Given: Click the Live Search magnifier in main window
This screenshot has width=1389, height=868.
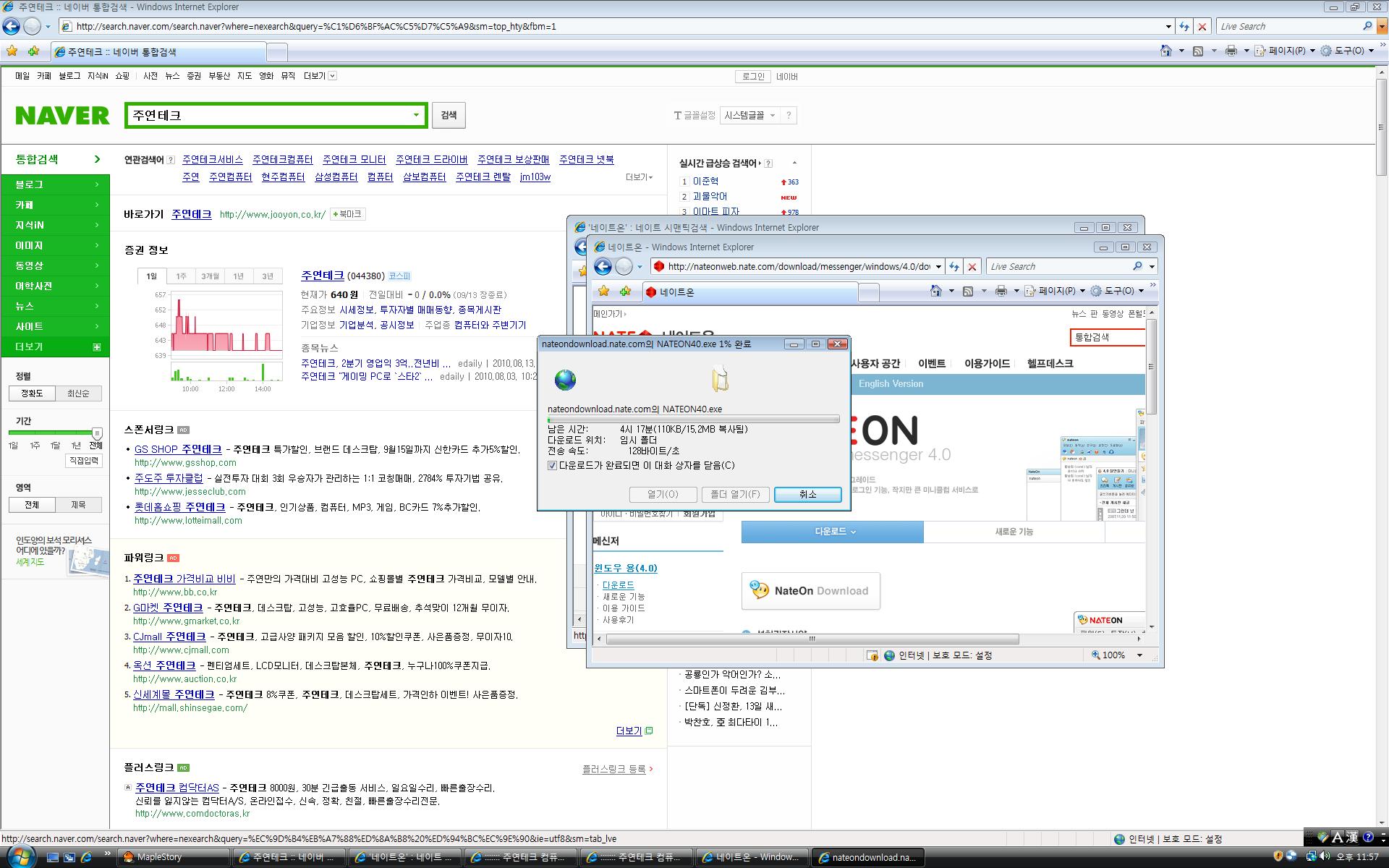Looking at the screenshot, I should (x=1367, y=26).
